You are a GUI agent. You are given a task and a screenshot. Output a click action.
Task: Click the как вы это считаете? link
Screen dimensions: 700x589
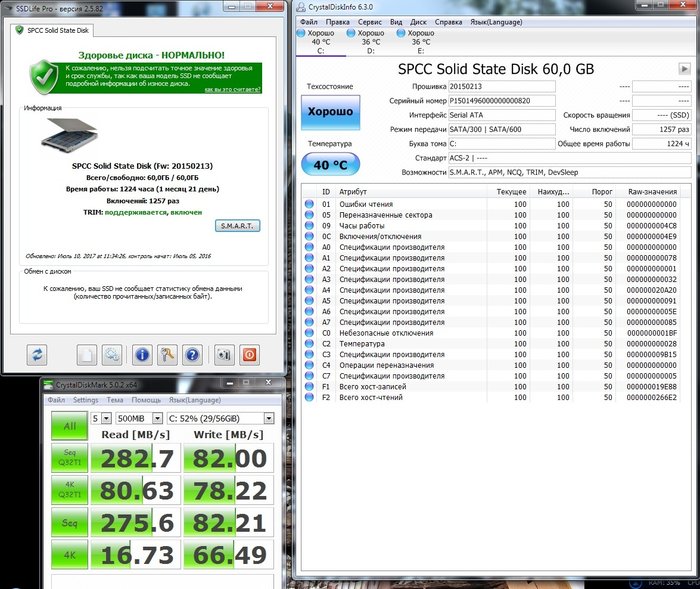(x=233, y=89)
